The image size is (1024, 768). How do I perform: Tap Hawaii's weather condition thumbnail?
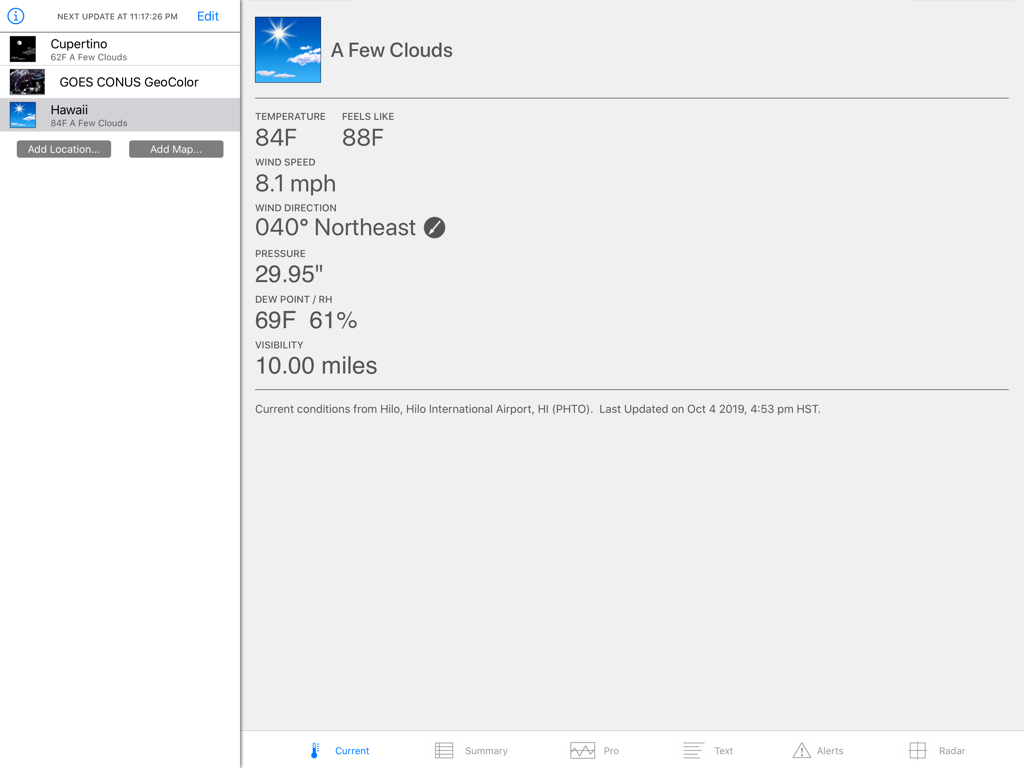click(x=22, y=115)
